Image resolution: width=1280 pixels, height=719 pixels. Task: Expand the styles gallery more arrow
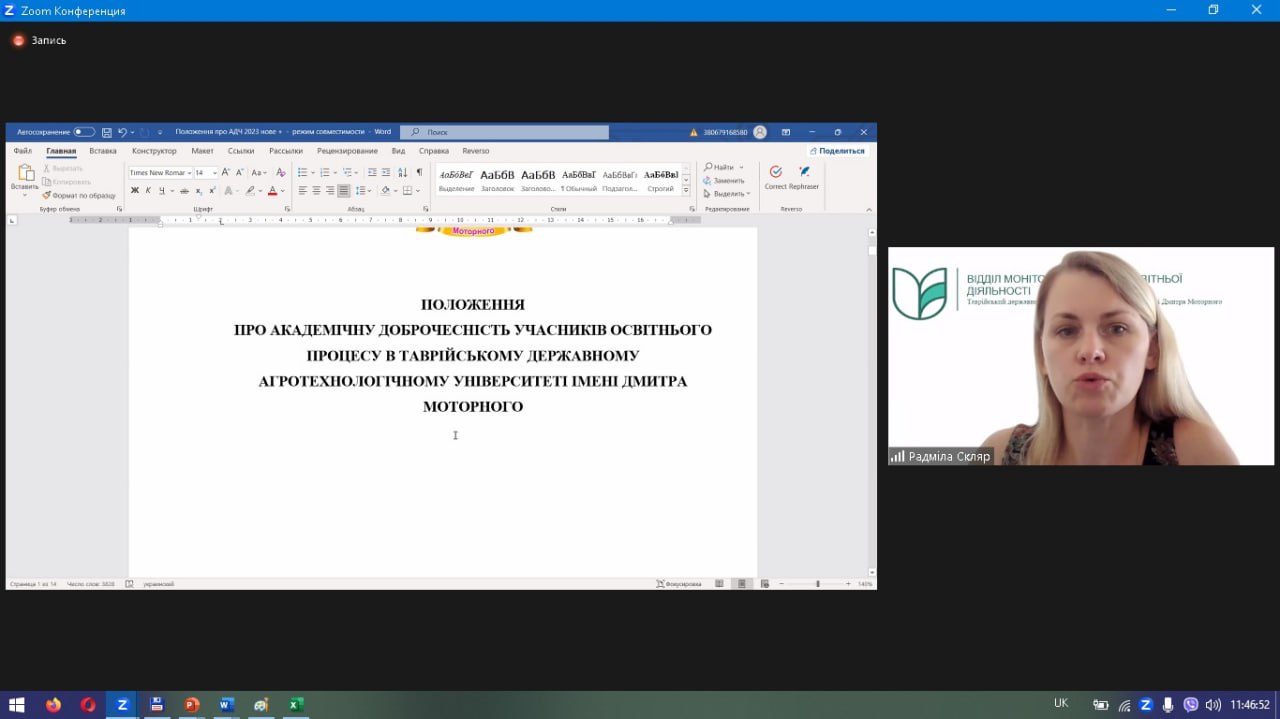pos(686,190)
